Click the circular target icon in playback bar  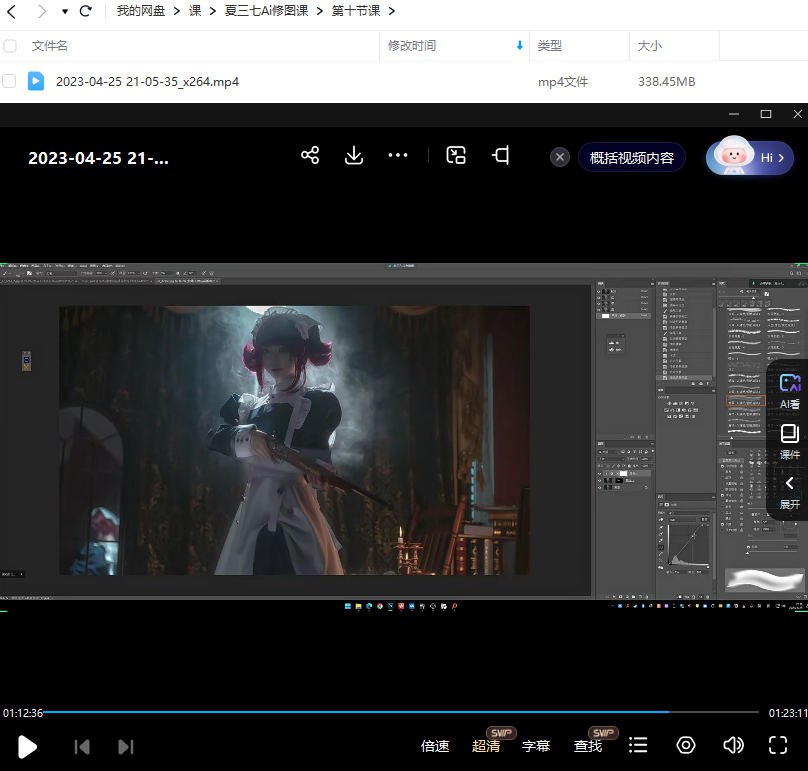[x=686, y=745]
